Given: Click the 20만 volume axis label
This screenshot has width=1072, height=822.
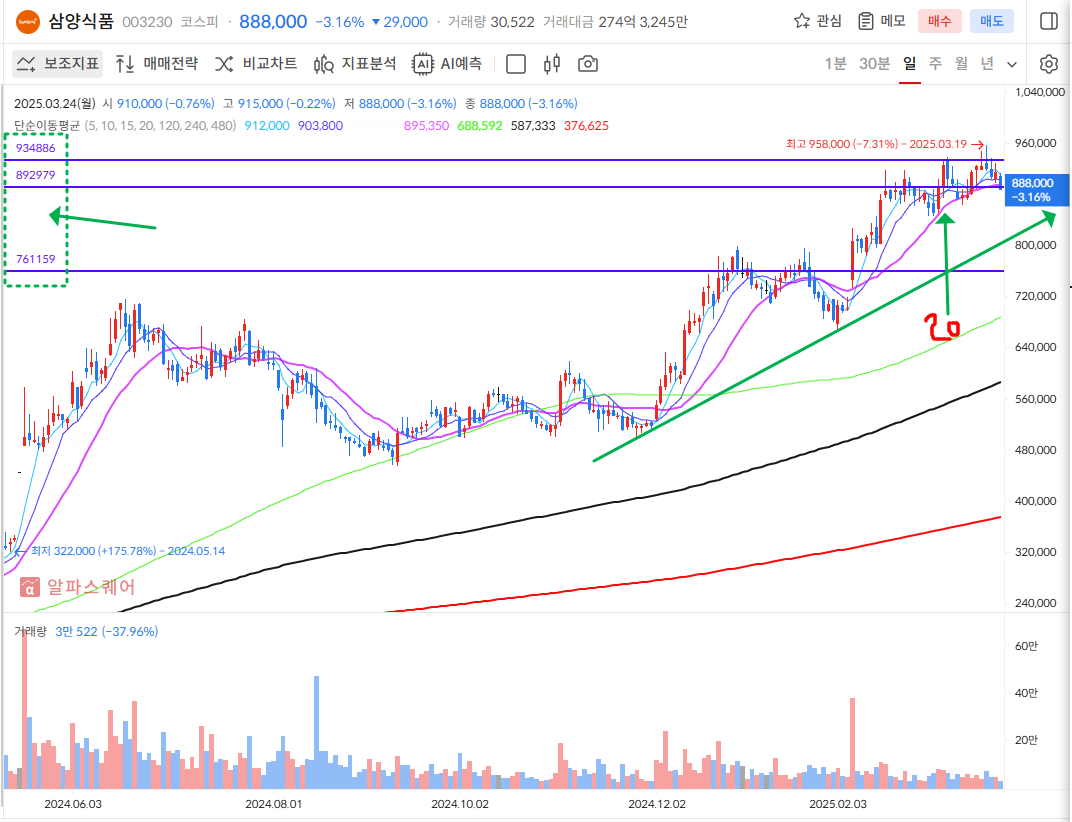Looking at the screenshot, I should [1026, 740].
